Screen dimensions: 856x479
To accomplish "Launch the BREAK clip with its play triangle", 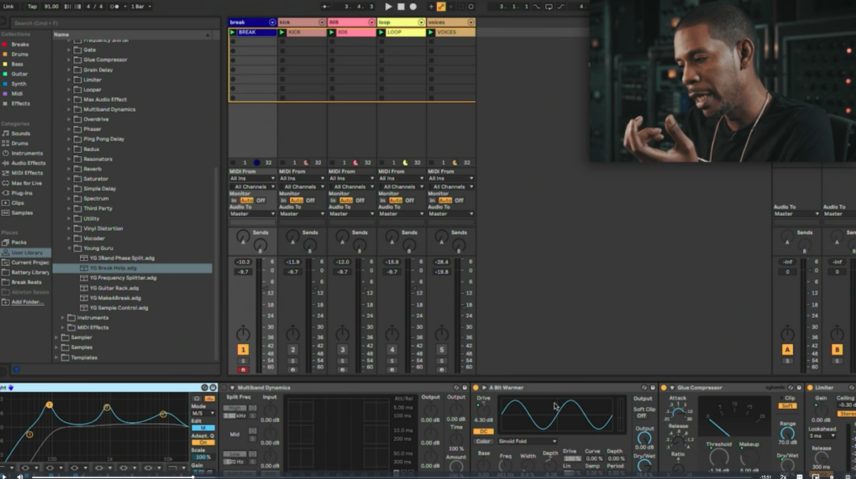I will tap(233, 32).
